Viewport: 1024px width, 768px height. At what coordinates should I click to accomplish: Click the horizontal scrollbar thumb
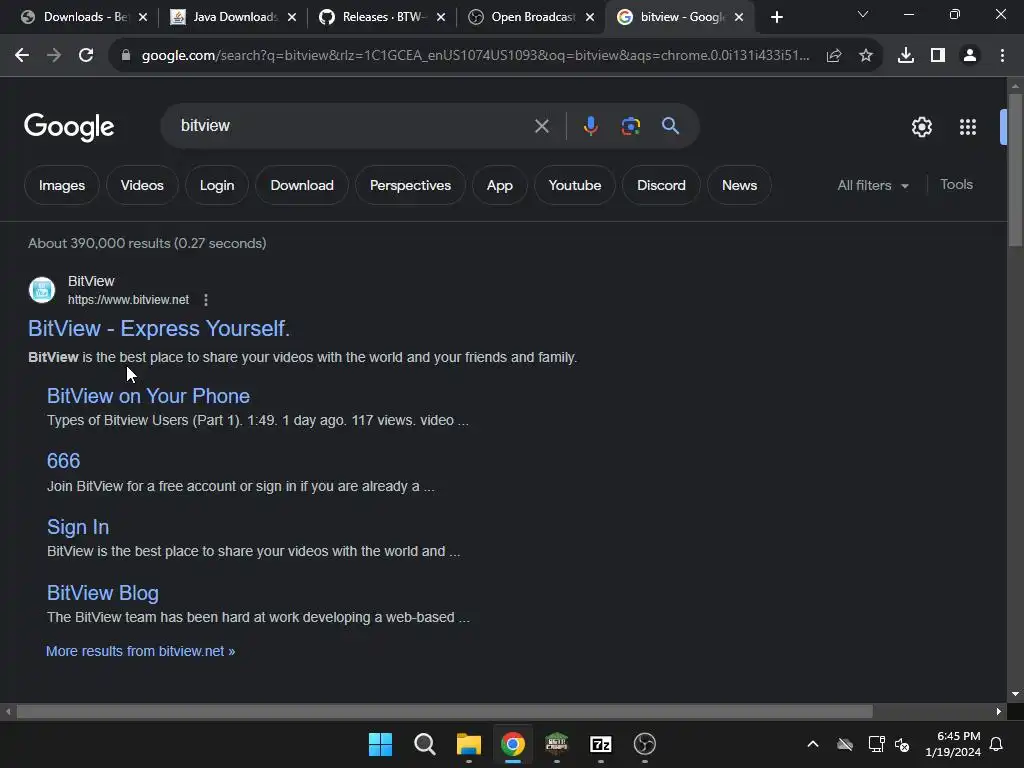click(444, 712)
